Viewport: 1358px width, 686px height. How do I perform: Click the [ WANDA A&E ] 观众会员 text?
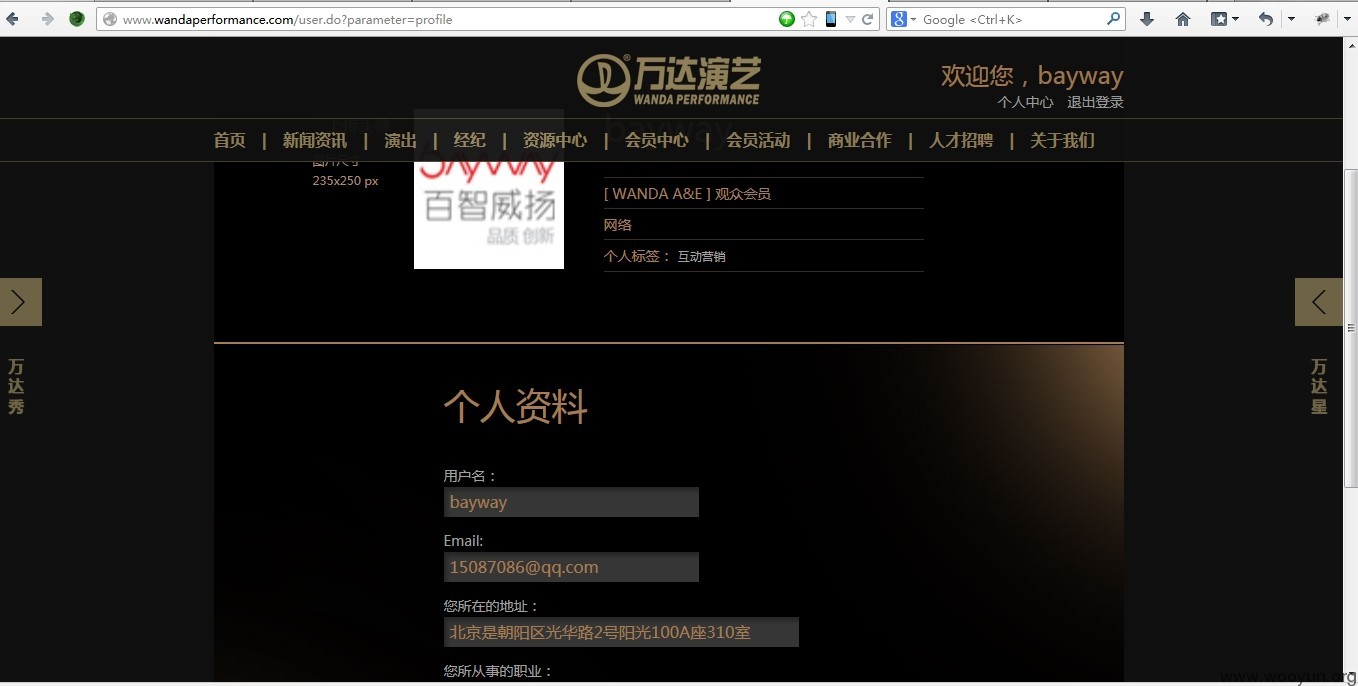coord(687,194)
